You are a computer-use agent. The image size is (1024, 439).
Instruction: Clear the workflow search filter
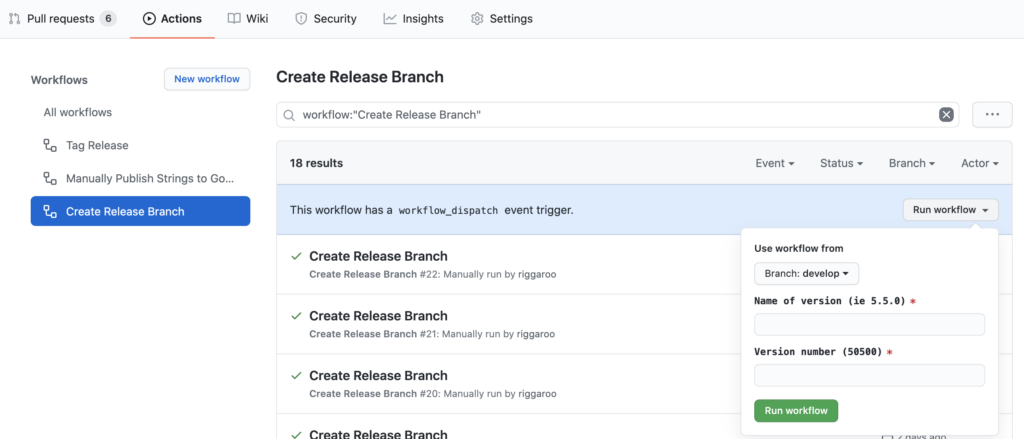click(946, 115)
